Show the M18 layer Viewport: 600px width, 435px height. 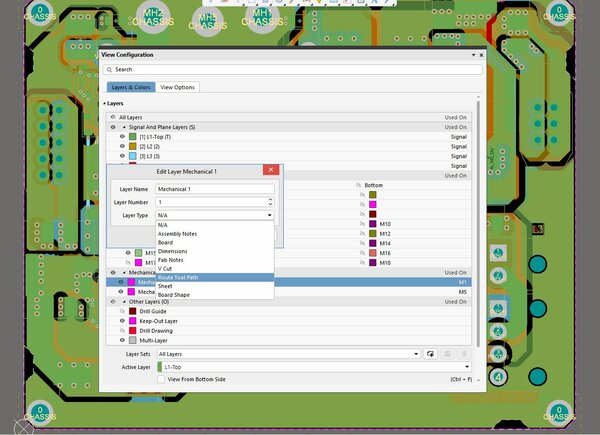(x=362, y=262)
